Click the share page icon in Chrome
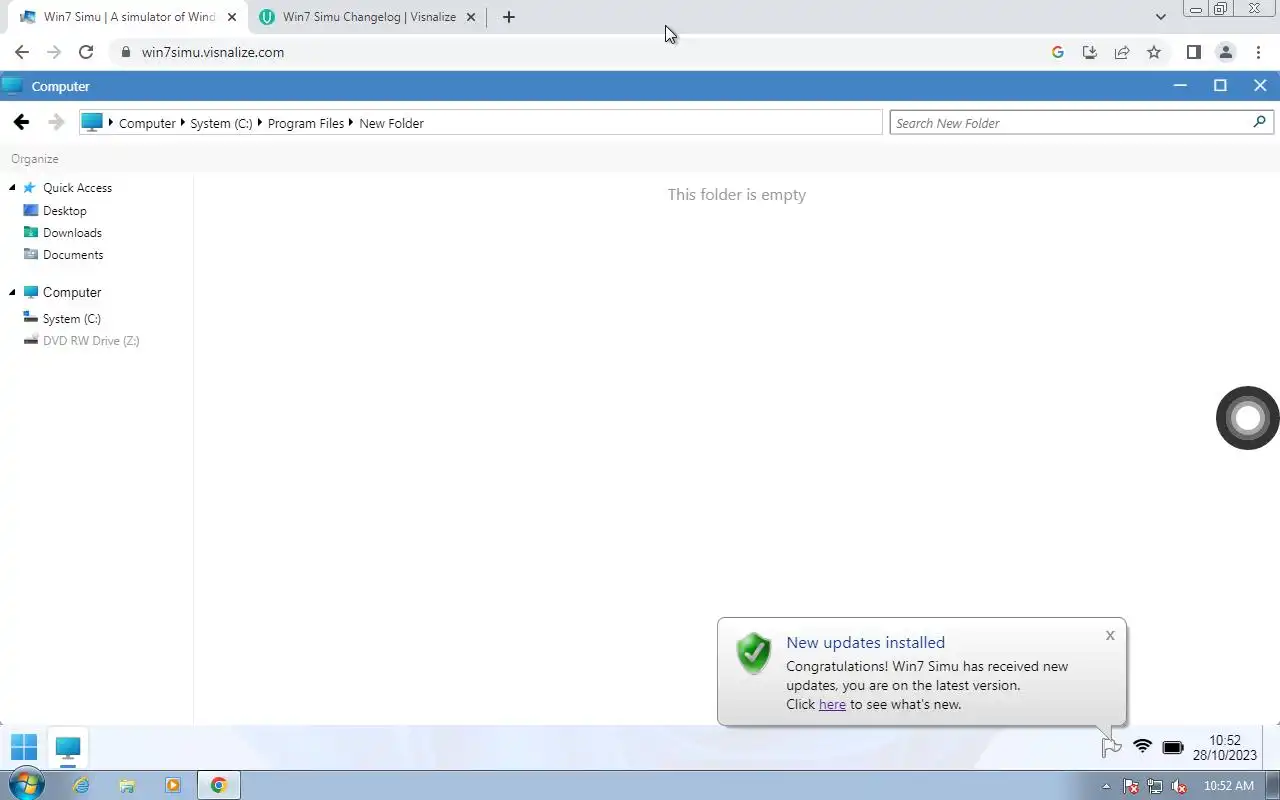 click(x=1122, y=52)
